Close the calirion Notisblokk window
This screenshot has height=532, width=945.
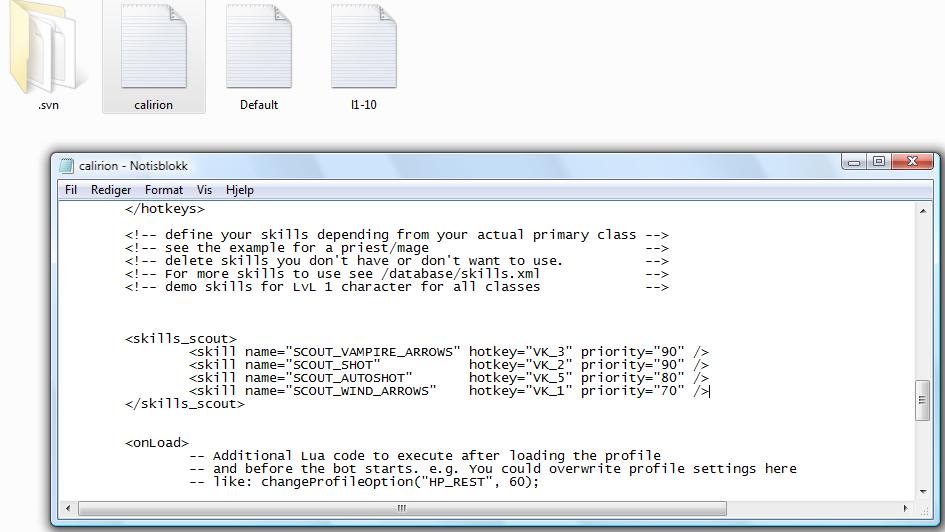[x=912, y=162]
